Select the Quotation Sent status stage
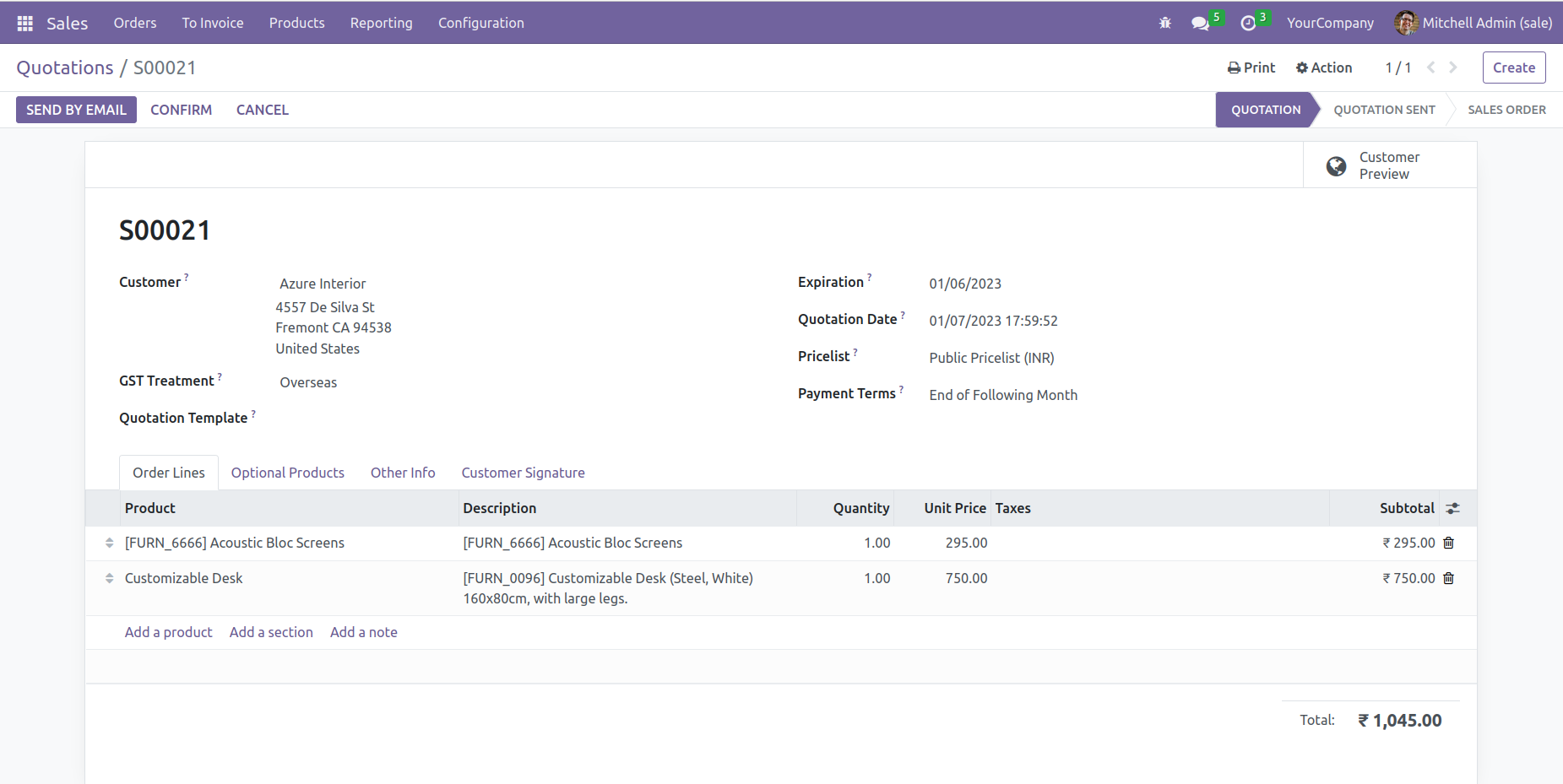This screenshot has height=784, width=1563. (x=1384, y=110)
